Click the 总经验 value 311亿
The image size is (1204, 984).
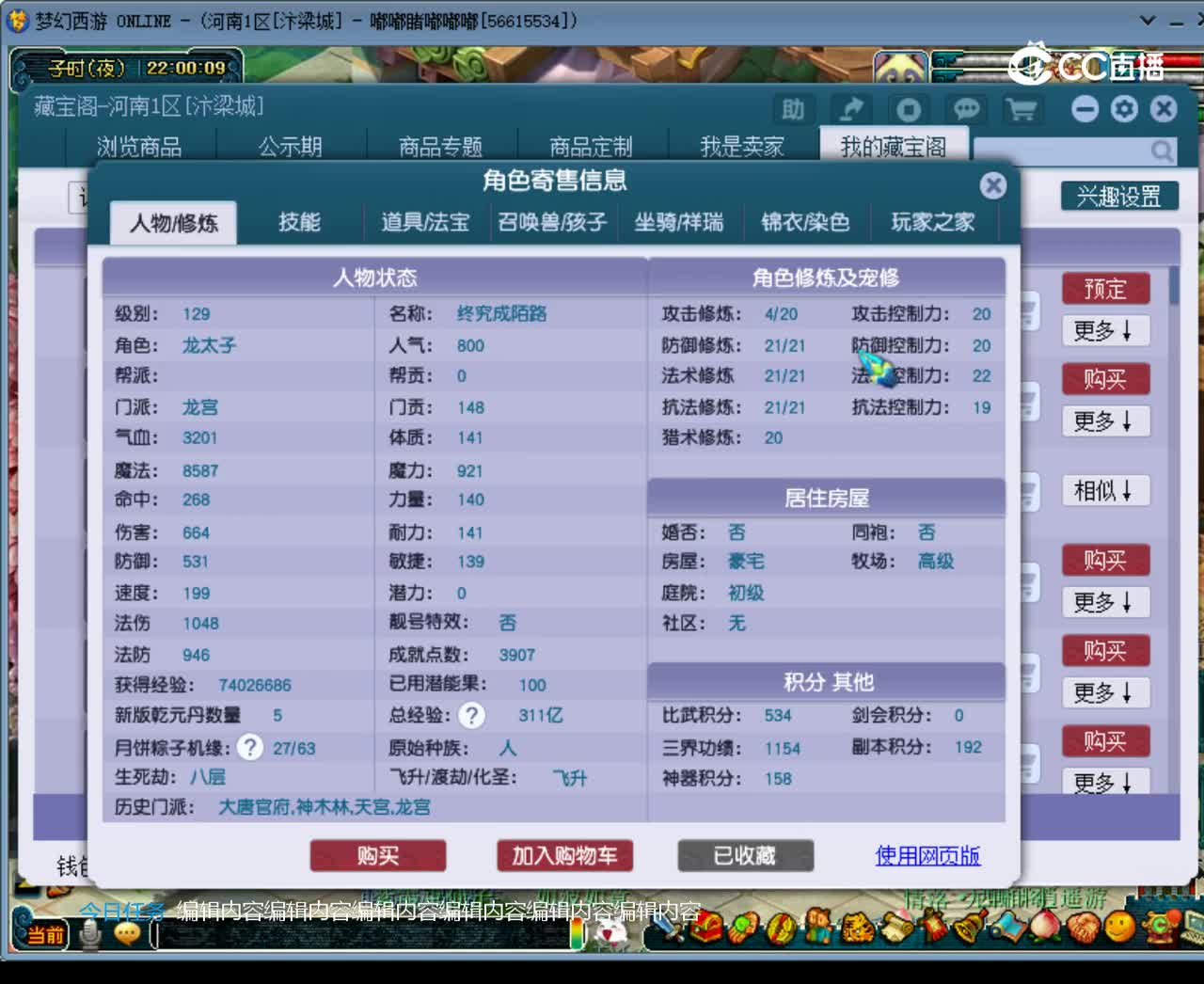(541, 716)
